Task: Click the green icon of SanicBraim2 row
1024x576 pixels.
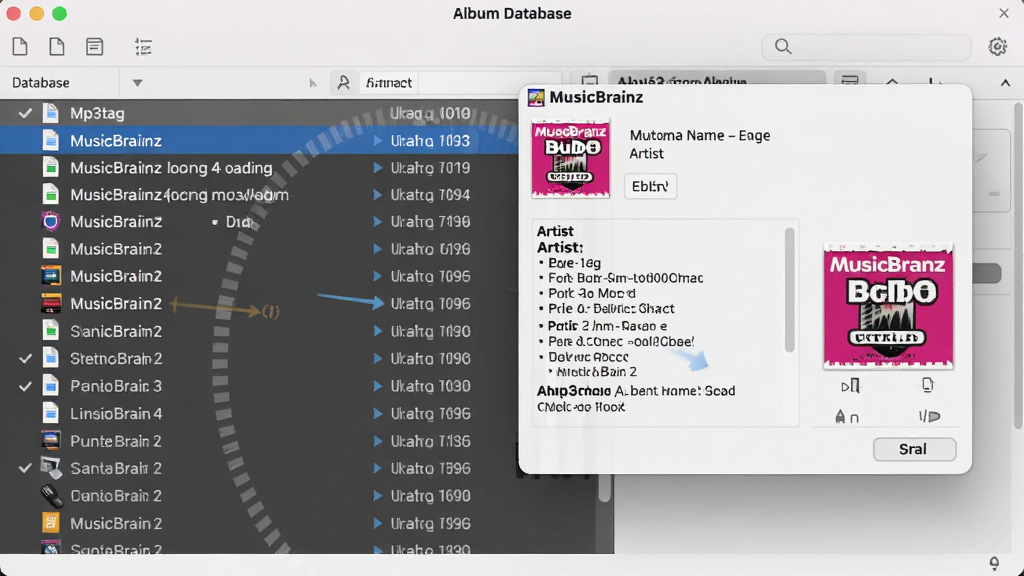Action: coord(50,331)
